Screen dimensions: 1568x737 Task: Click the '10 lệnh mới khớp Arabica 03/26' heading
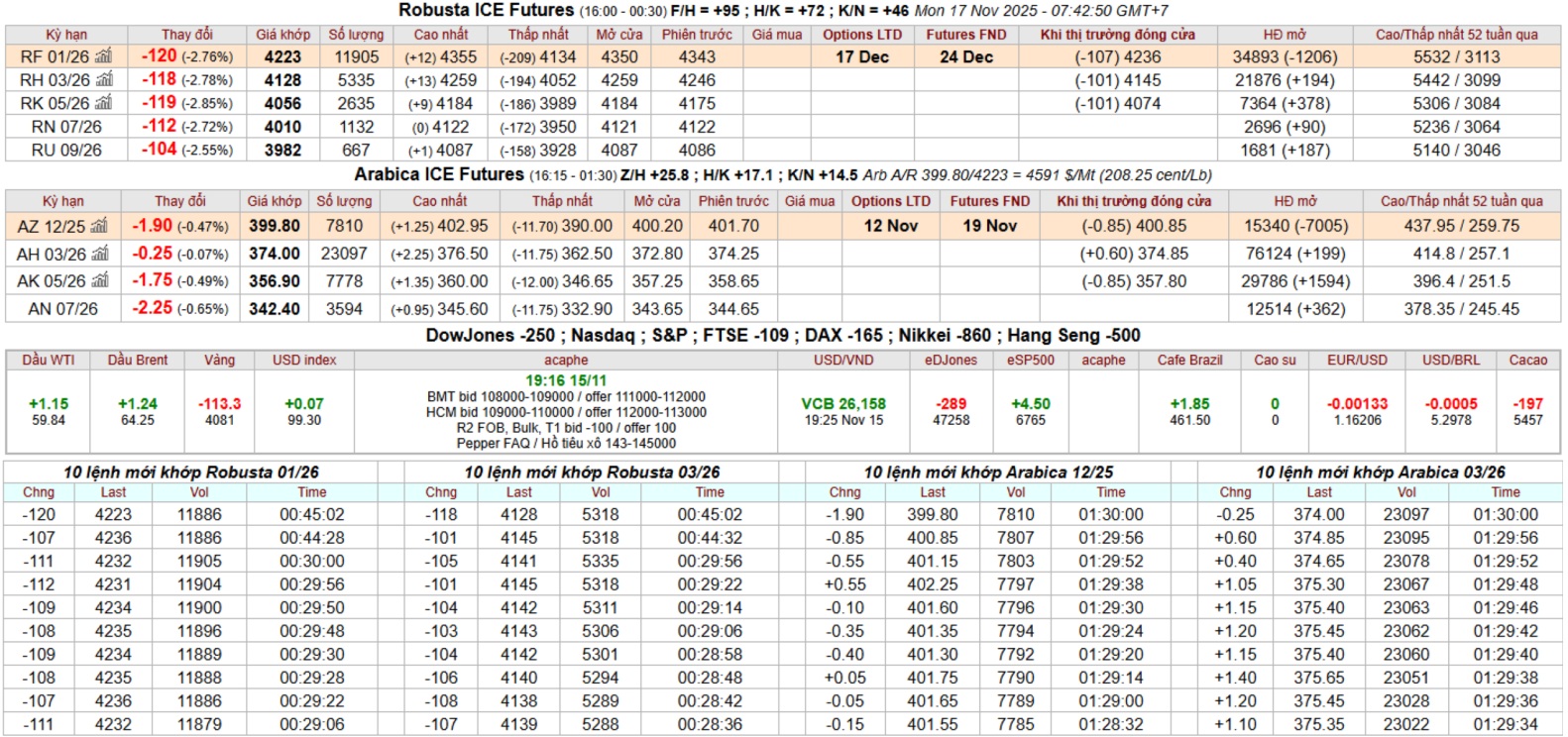point(1380,473)
